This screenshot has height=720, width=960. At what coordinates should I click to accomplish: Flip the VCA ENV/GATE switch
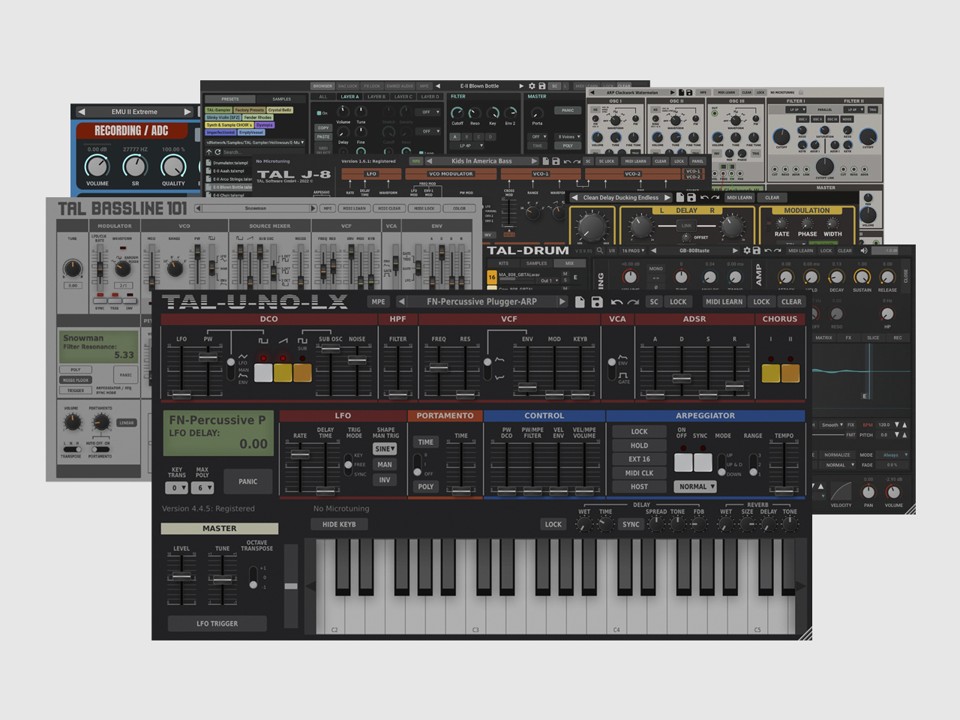[612, 368]
